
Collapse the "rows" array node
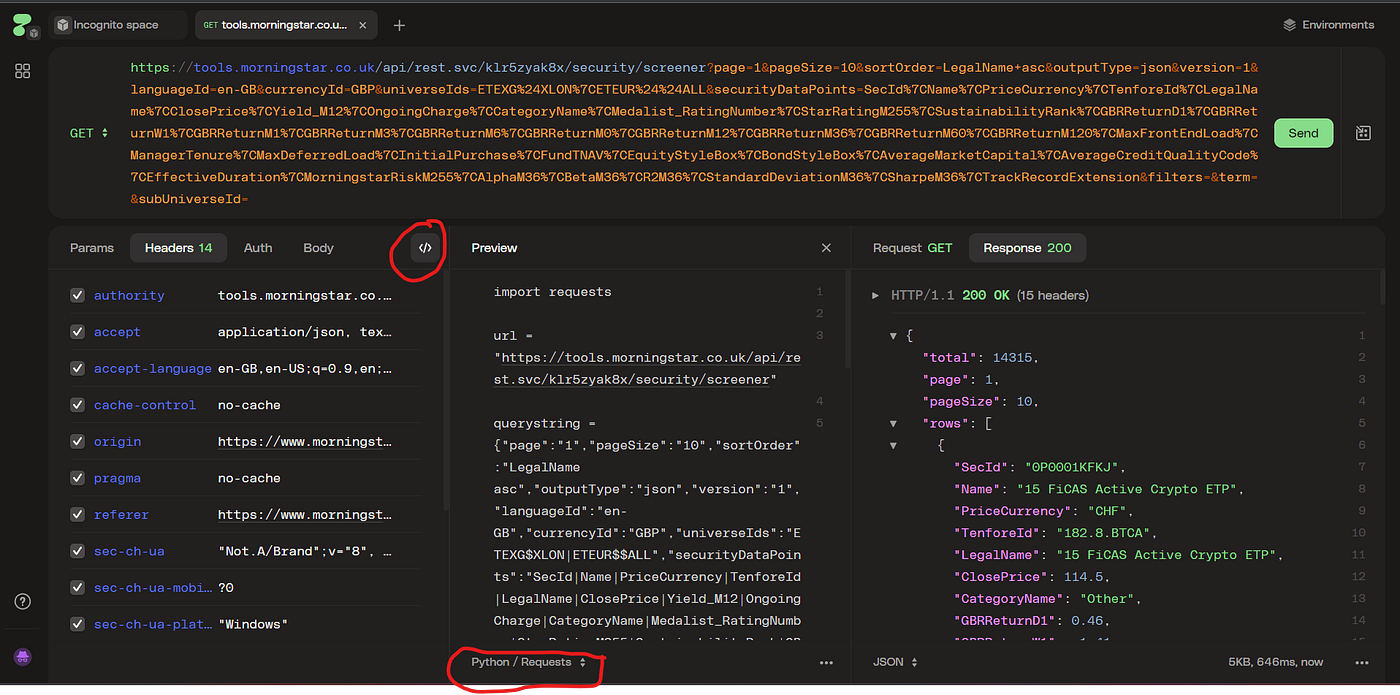tap(893, 424)
